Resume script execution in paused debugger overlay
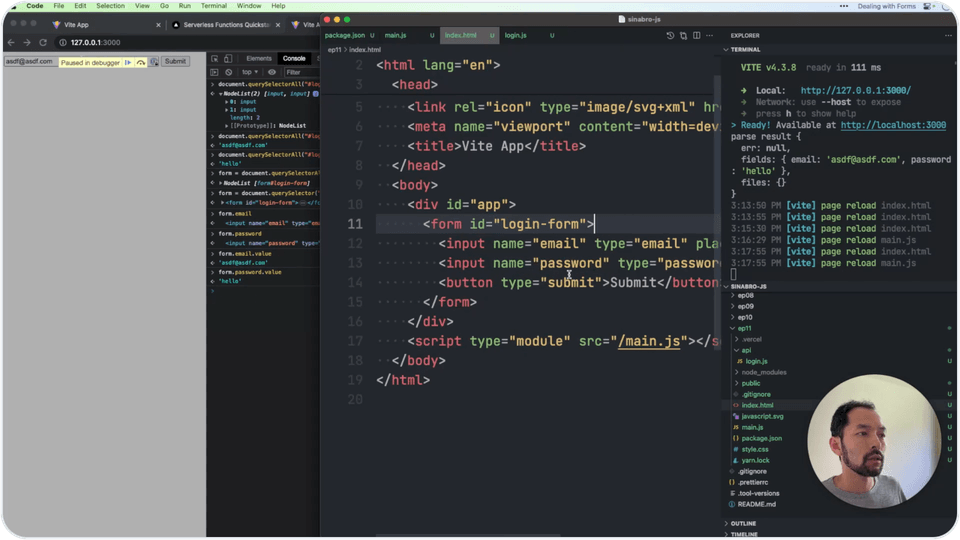The image size is (960, 540). pyautogui.click(x=128, y=62)
